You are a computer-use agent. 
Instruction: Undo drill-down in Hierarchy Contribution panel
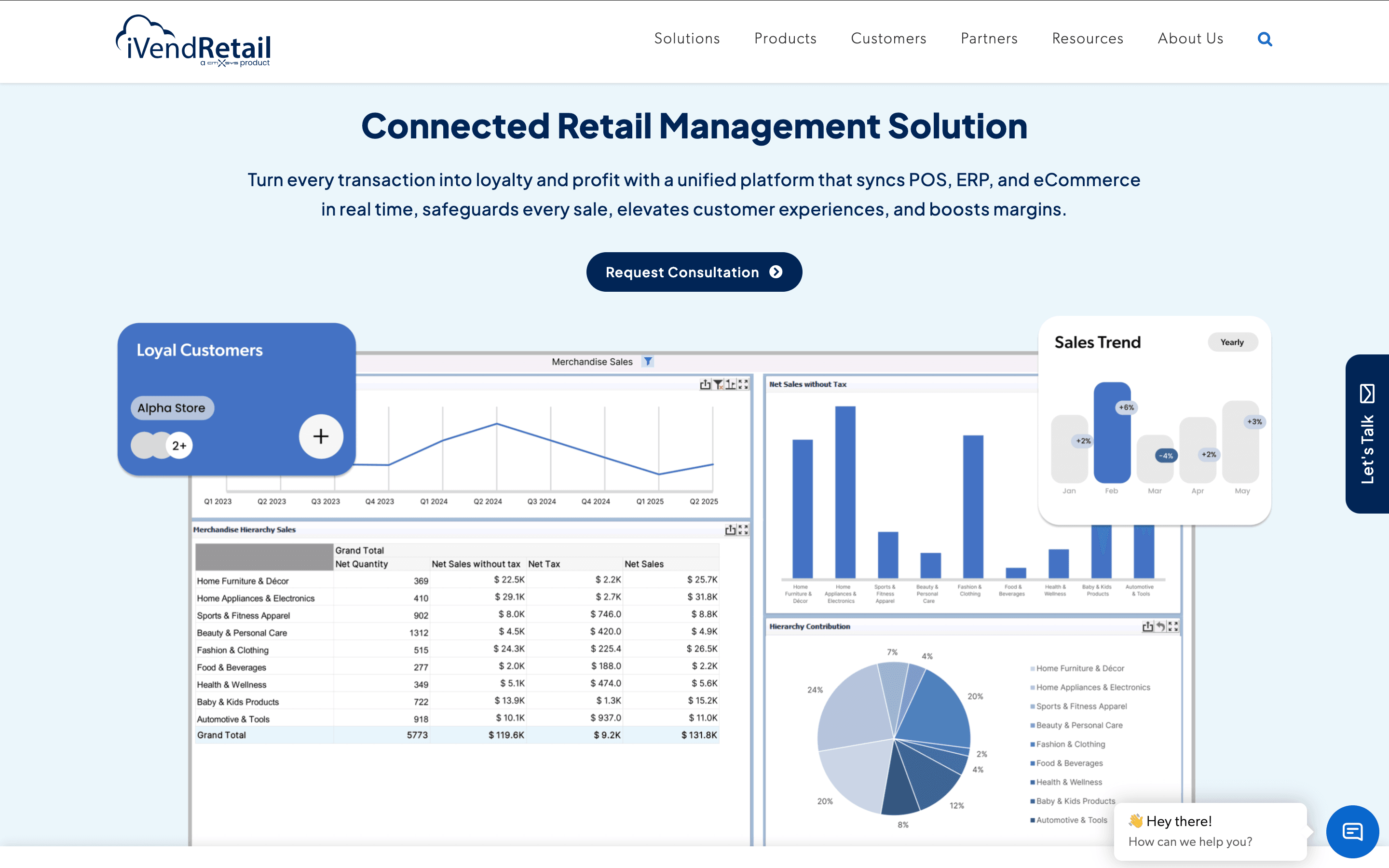(x=1160, y=626)
